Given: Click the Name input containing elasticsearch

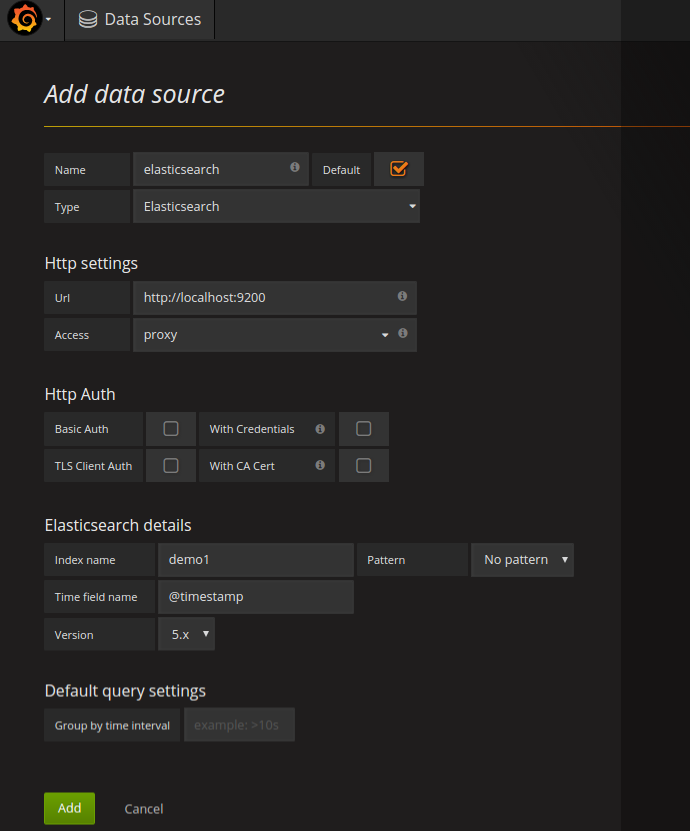Looking at the screenshot, I should tap(220, 170).
